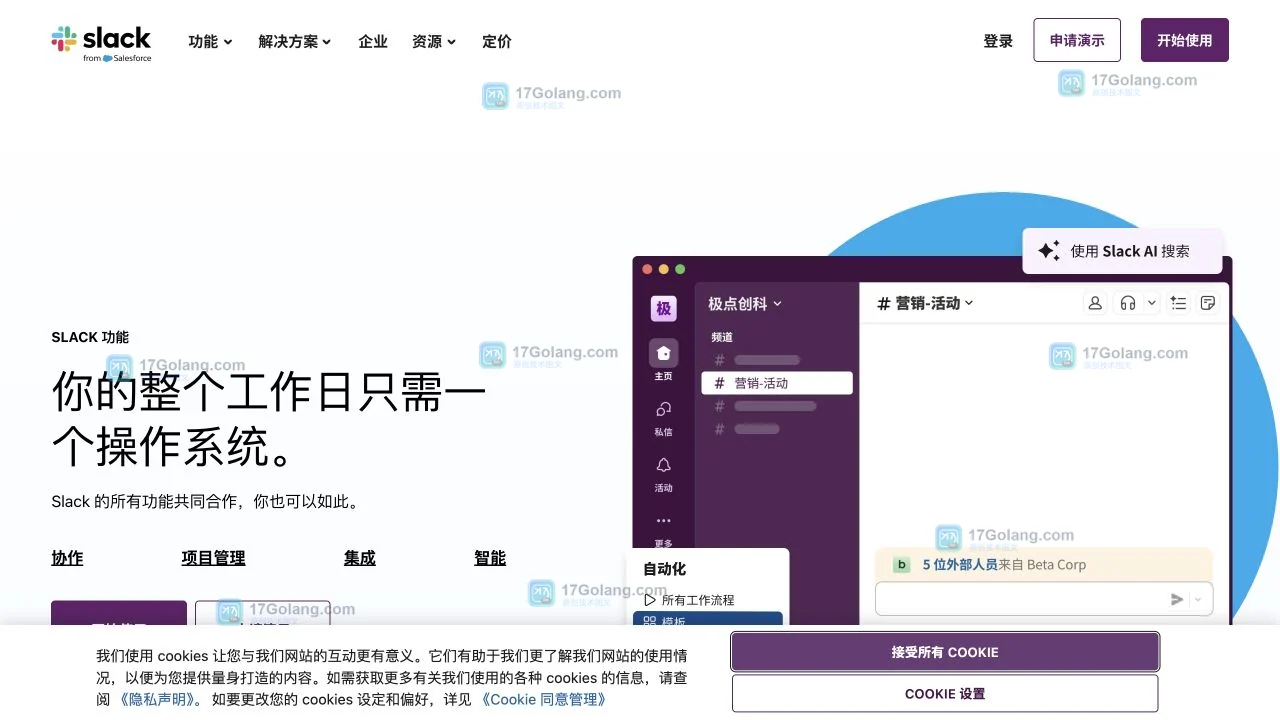This screenshot has height=720, width=1280.
Task: Open the 极点创科 workspace dropdown
Action: (745, 303)
